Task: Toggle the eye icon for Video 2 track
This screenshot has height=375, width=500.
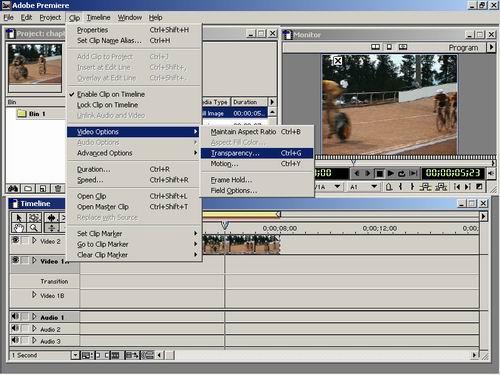Action: point(15,240)
